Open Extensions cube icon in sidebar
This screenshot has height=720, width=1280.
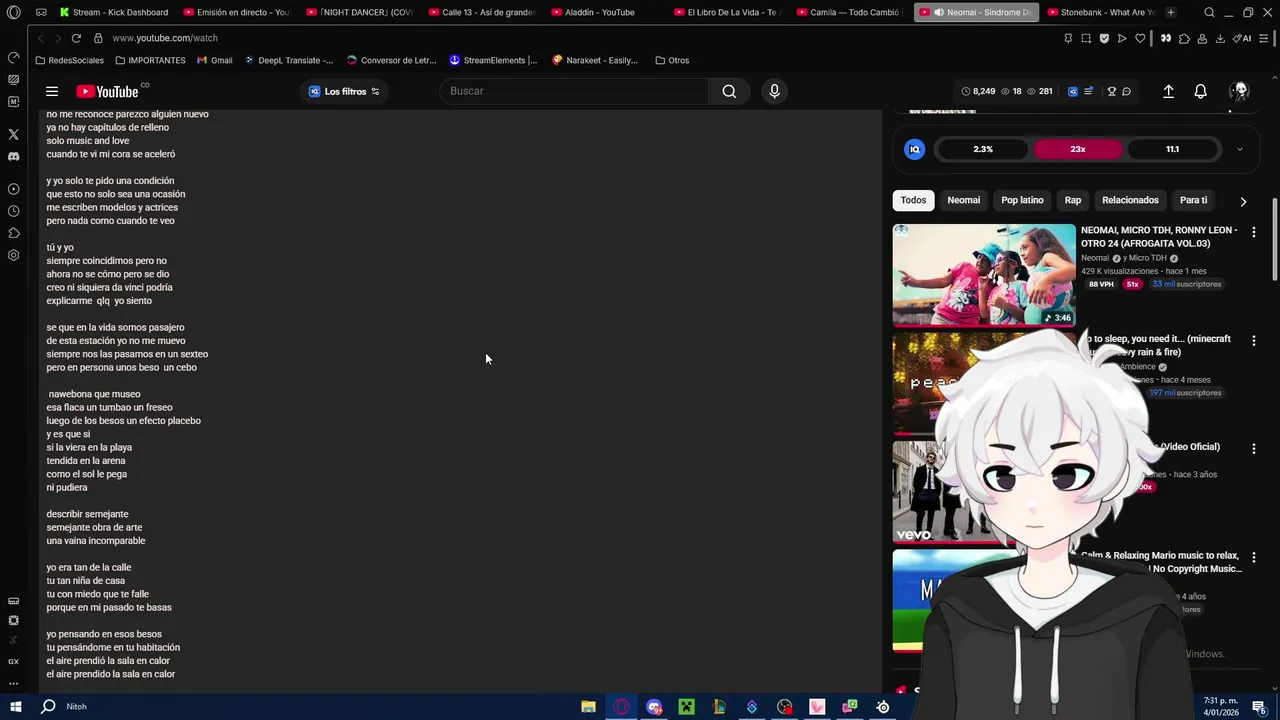(x=14, y=233)
